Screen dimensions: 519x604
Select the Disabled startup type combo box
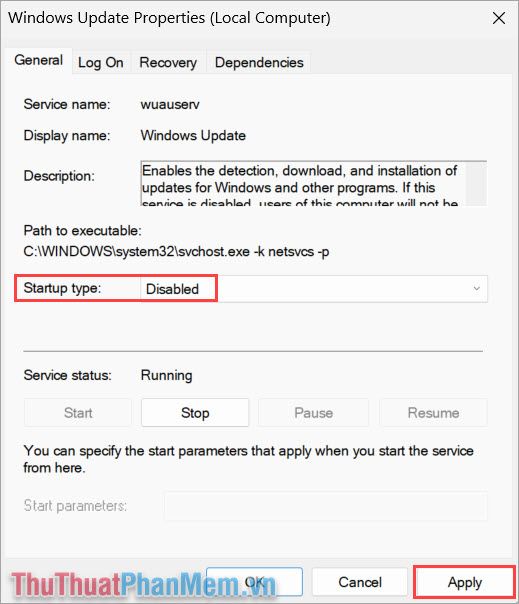point(314,289)
